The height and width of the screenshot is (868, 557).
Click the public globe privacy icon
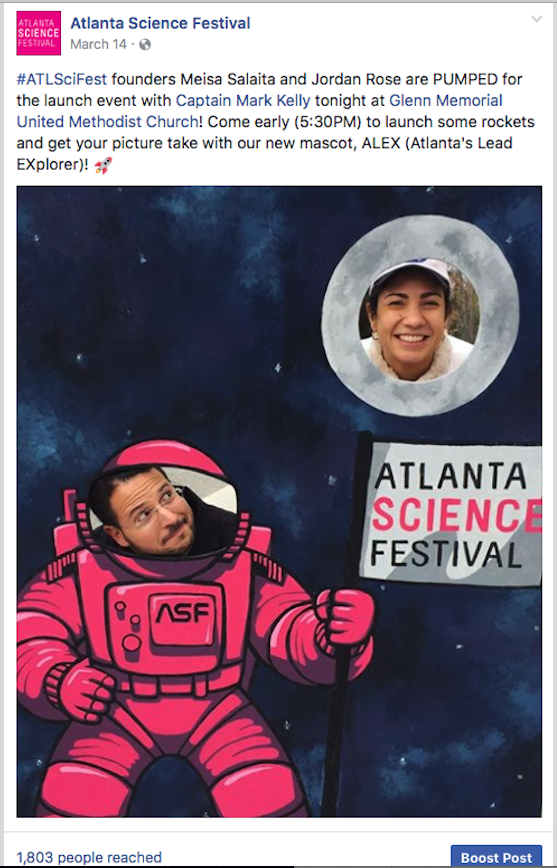click(145, 45)
